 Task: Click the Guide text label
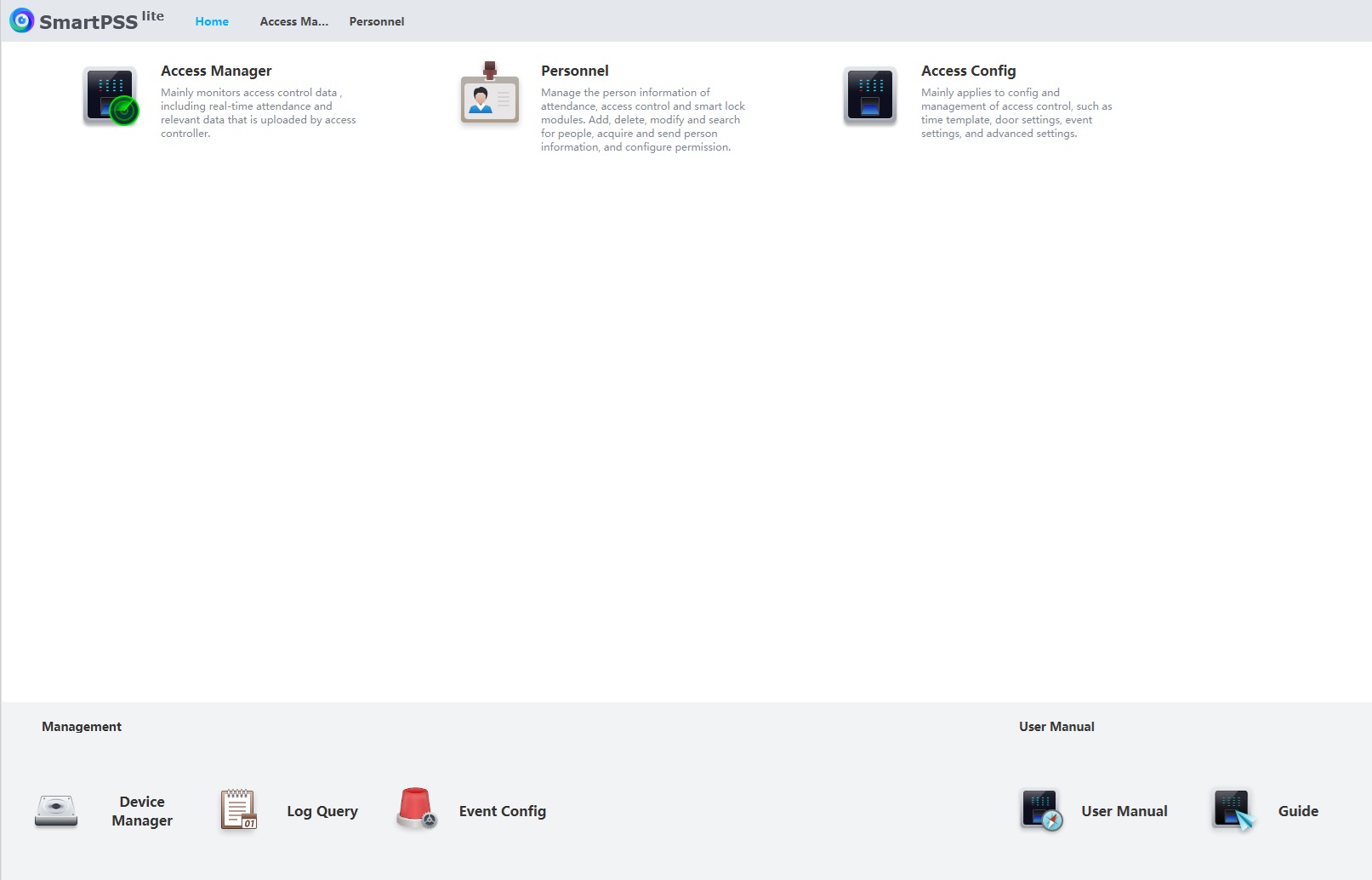coord(1297,811)
